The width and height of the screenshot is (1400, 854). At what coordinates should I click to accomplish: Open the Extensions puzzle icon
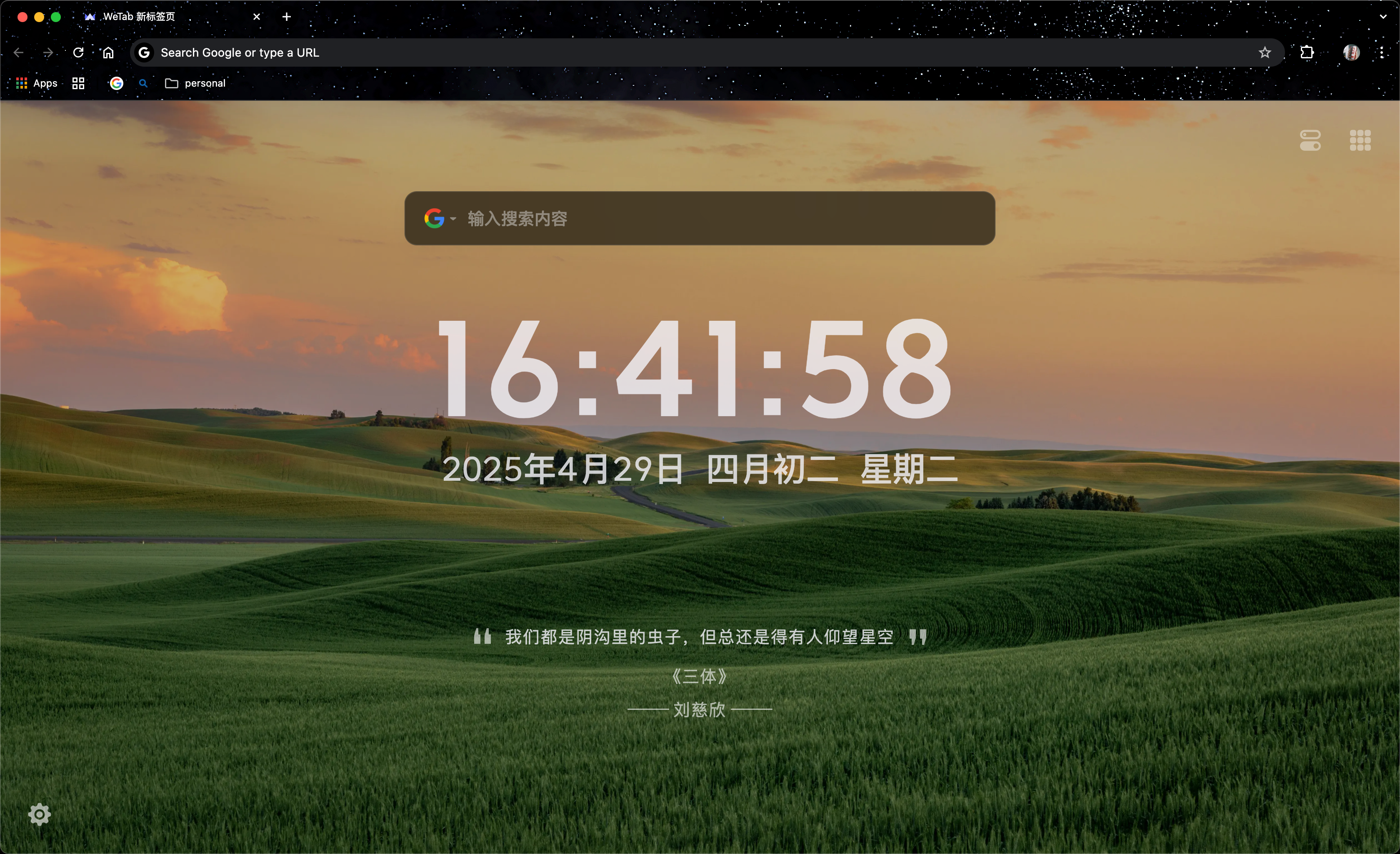(1306, 53)
